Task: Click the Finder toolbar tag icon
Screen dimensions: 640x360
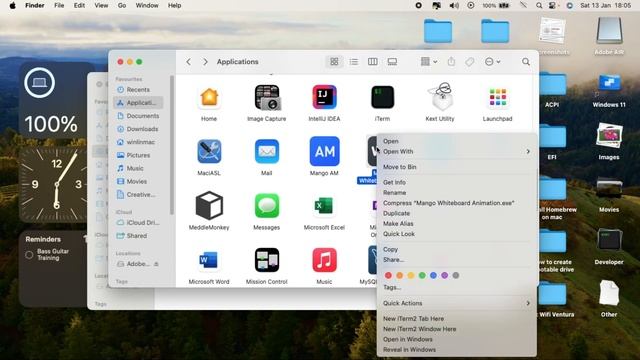Action: pos(470,62)
